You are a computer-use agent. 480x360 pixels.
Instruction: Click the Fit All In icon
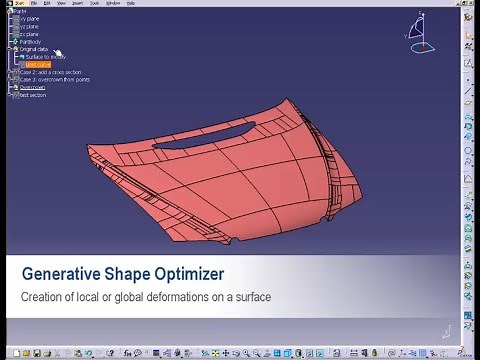215,353
